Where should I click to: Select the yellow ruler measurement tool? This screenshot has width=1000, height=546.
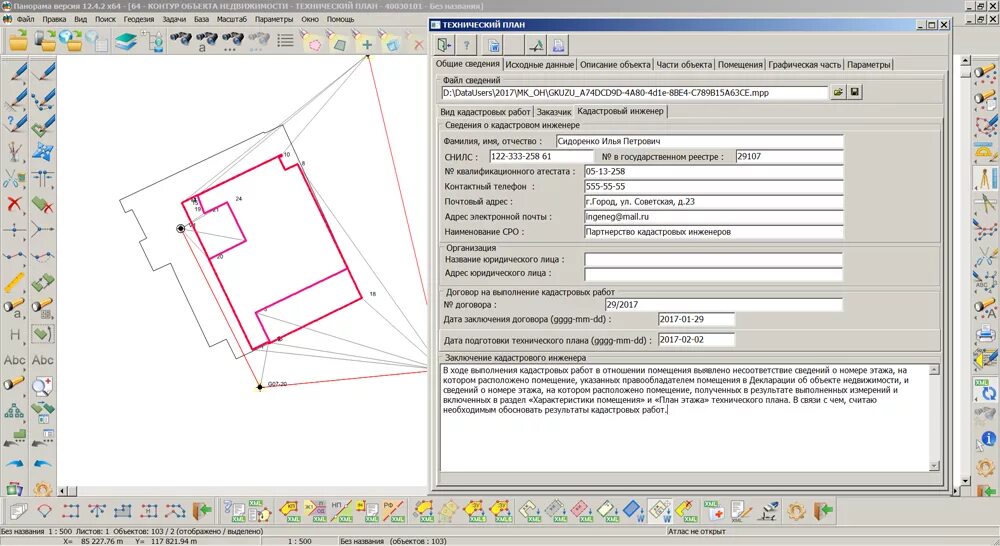click(x=14, y=282)
